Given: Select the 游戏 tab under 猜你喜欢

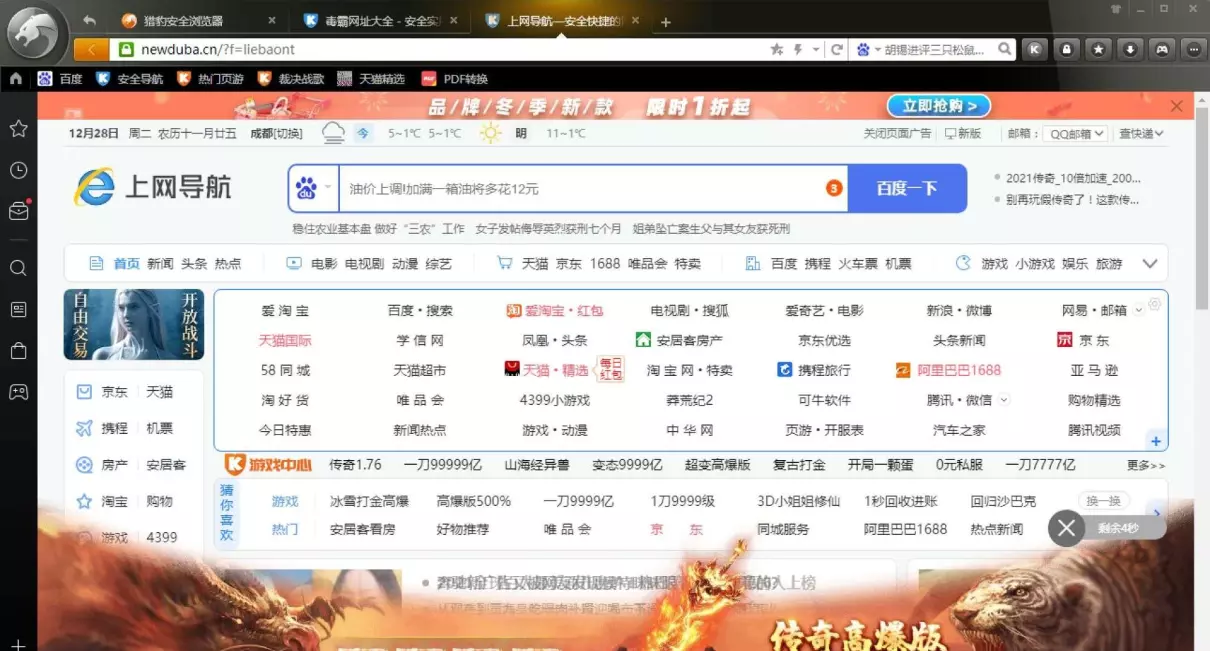Looking at the screenshot, I should click(x=285, y=501).
